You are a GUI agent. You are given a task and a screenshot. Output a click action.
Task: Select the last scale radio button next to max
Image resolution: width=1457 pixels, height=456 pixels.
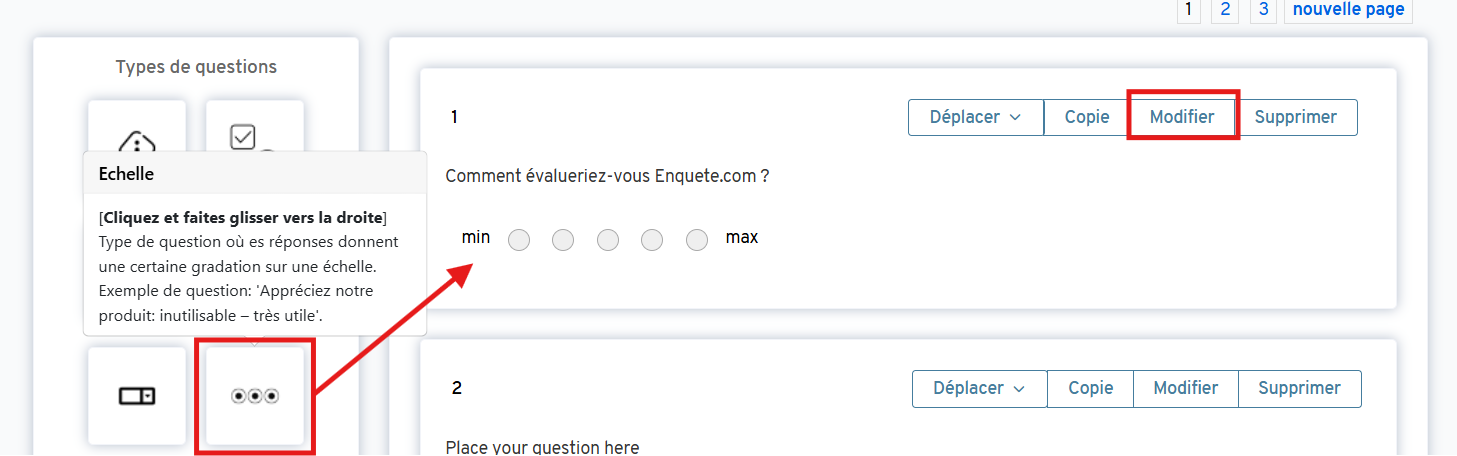tap(697, 240)
